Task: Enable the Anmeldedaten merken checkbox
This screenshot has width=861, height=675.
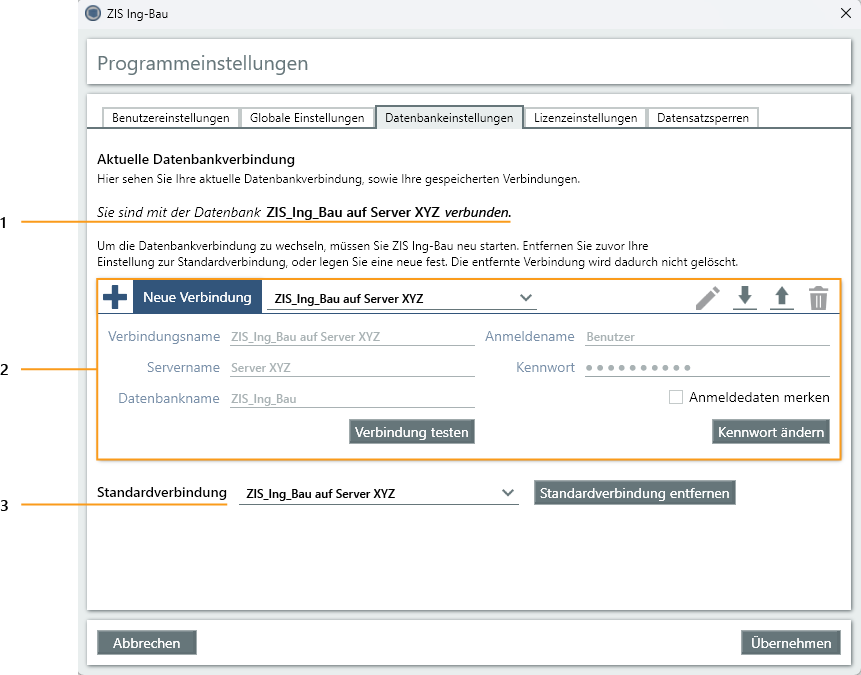Action: [x=676, y=397]
